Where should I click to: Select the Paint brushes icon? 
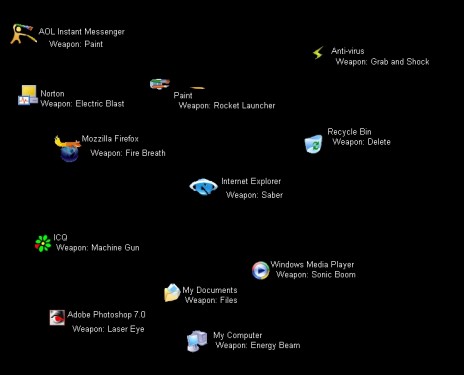(160, 84)
